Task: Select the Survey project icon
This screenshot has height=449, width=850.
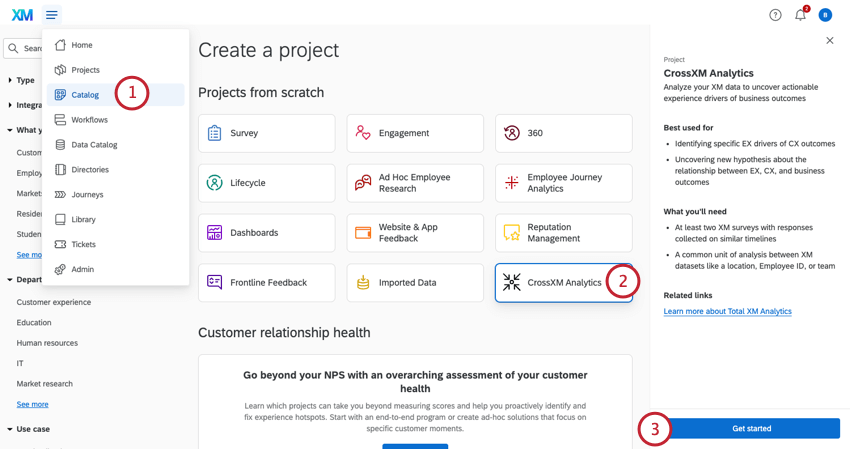Action: click(215, 133)
